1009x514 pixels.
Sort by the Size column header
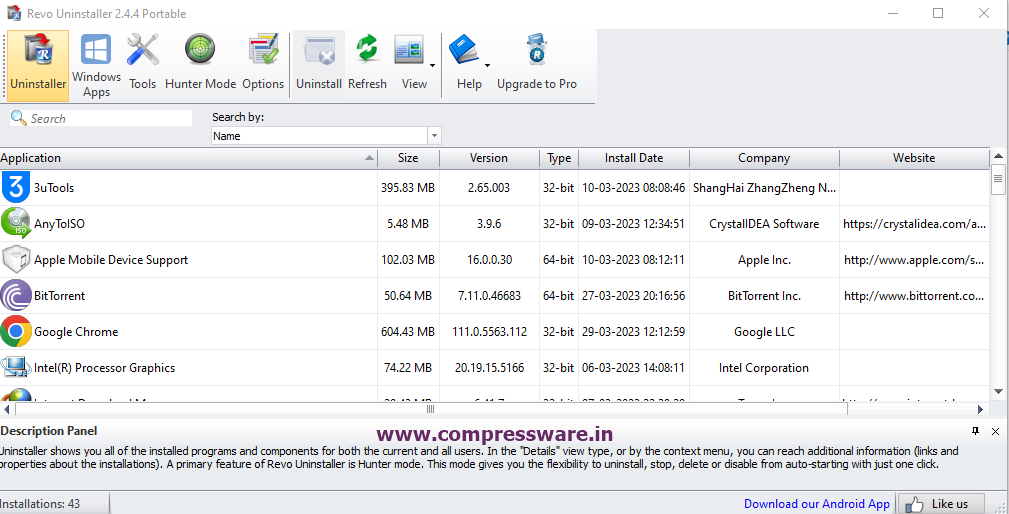pyautogui.click(x=408, y=158)
